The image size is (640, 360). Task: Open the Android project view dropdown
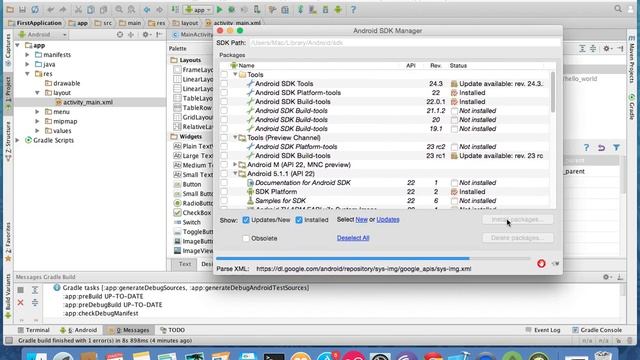pos(43,35)
